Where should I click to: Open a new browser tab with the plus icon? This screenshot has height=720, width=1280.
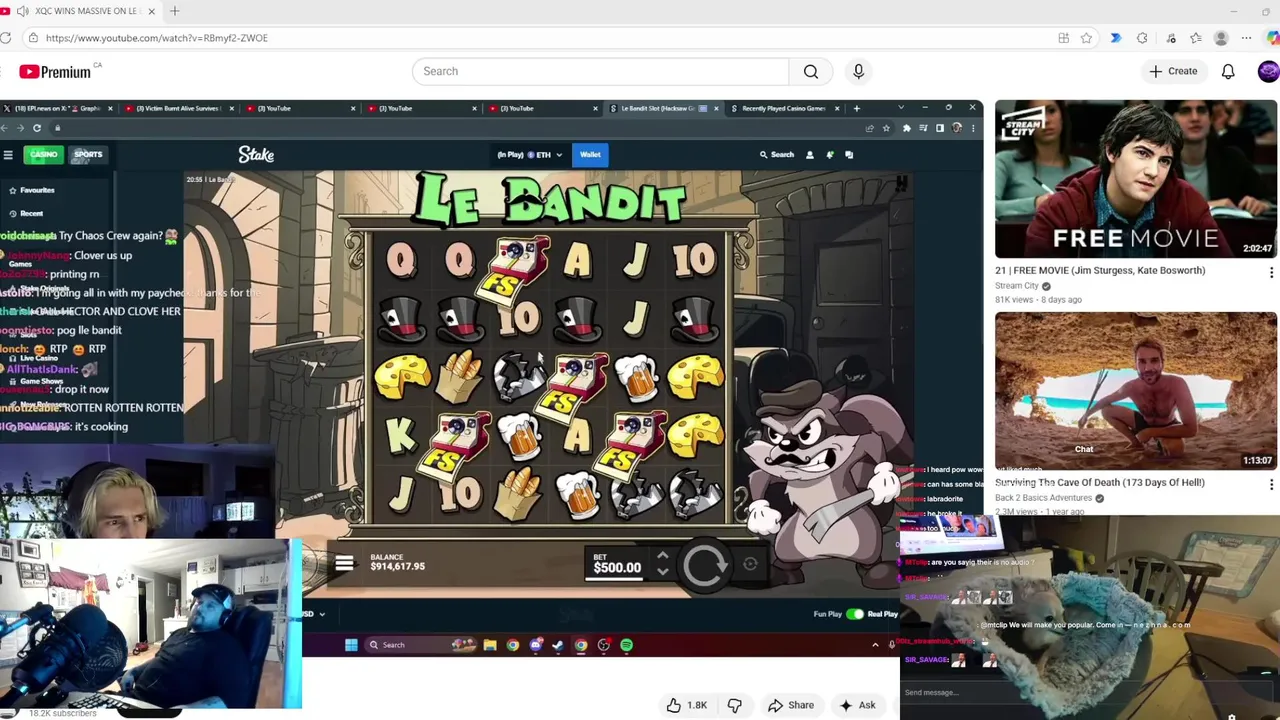pyautogui.click(x=174, y=11)
